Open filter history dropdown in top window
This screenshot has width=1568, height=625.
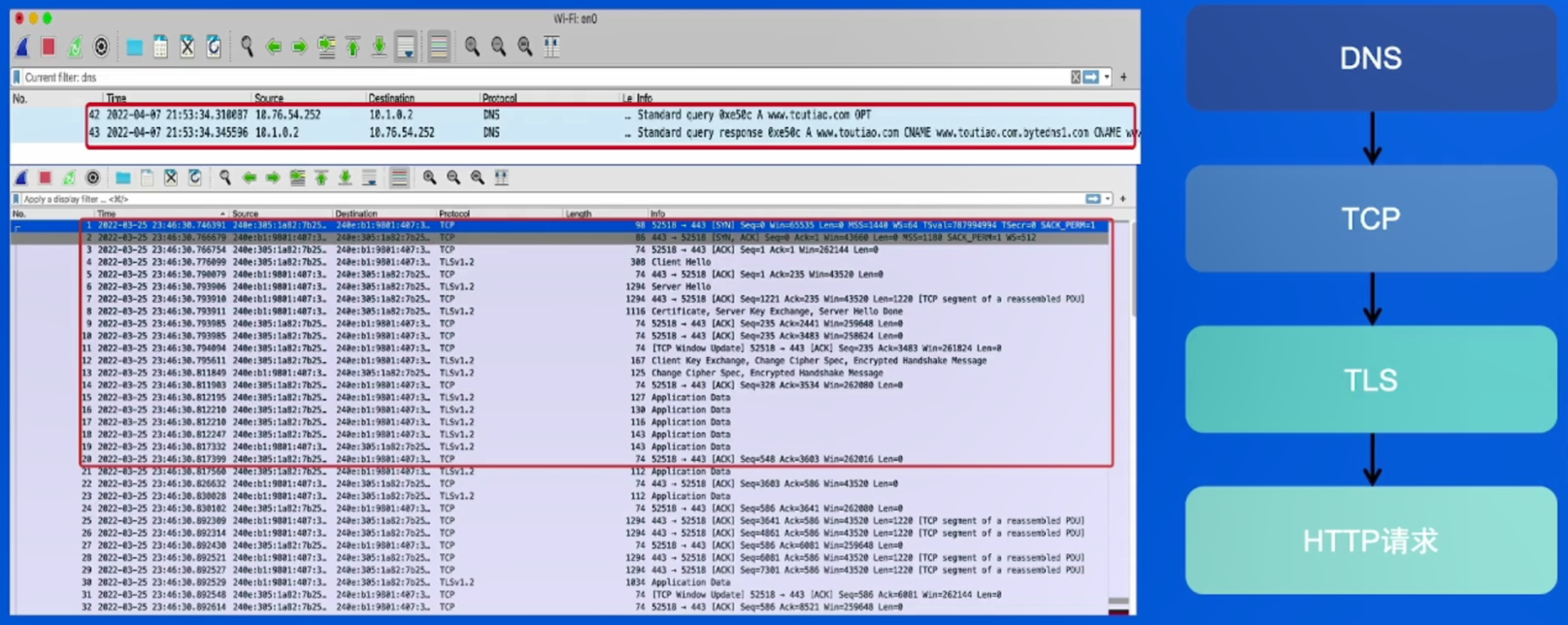click(x=1107, y=78)
